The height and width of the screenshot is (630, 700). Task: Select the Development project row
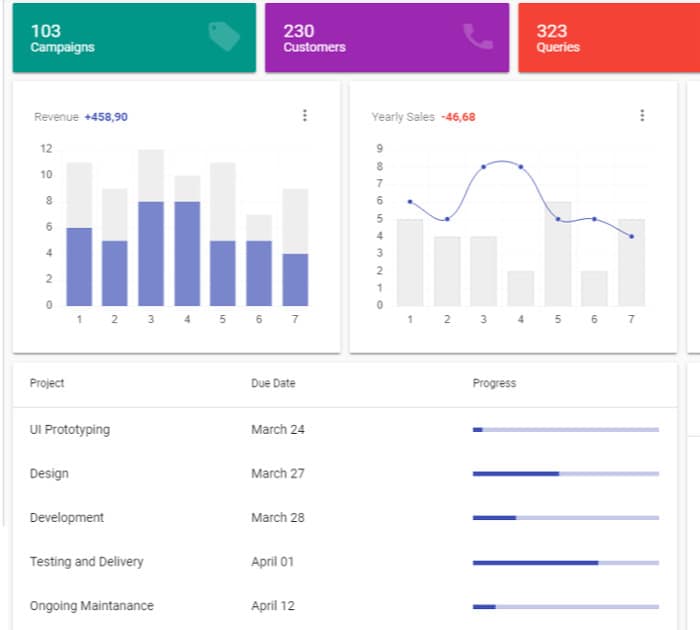pyautogui.click(x=67, y=518)
